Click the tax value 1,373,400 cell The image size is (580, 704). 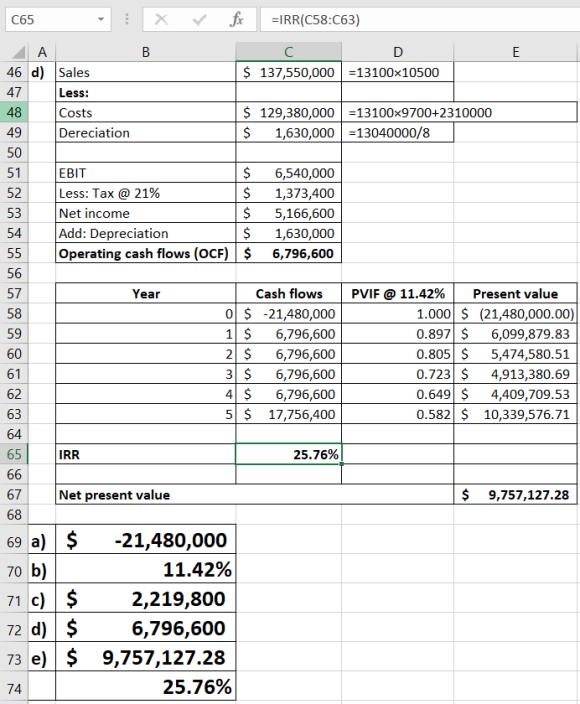click(x=289, y=193)
